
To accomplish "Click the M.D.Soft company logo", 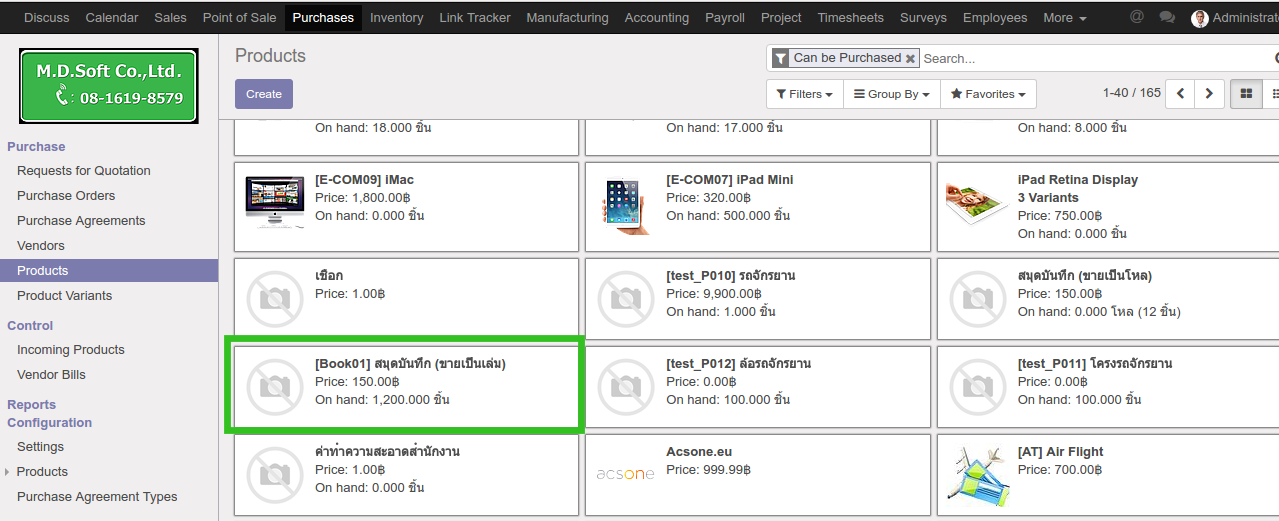I will pos(109,85).
